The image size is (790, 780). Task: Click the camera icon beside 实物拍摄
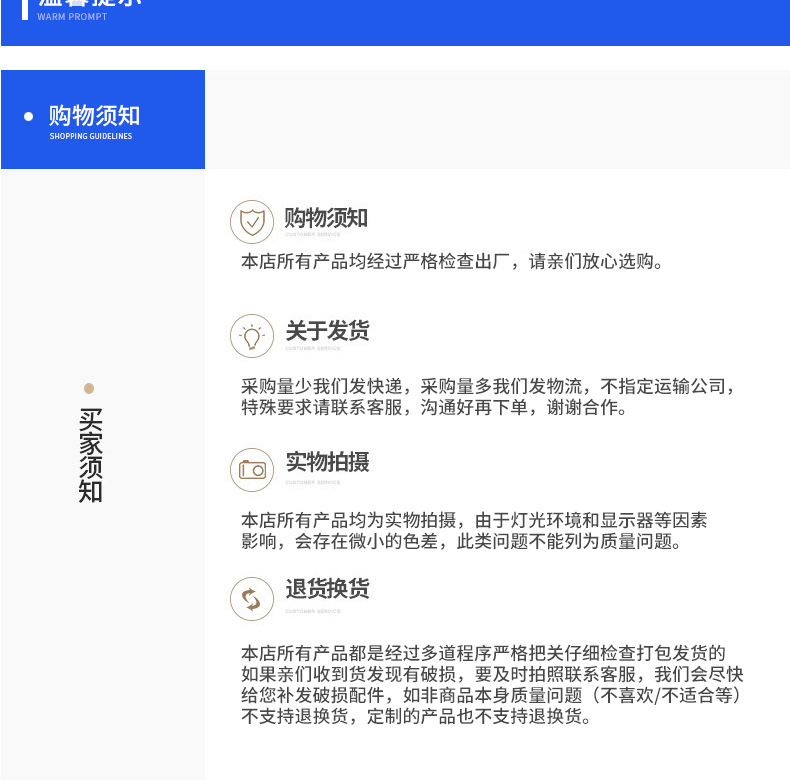252,470
